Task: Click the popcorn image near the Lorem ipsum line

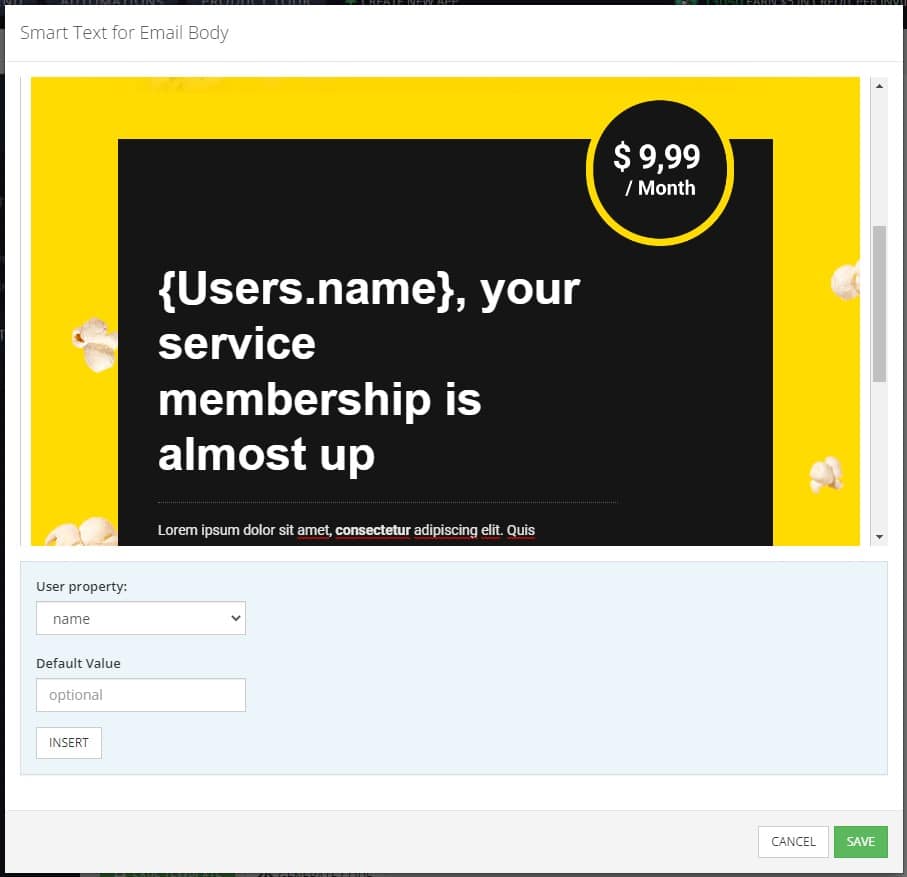Action: tap(82, 532)
